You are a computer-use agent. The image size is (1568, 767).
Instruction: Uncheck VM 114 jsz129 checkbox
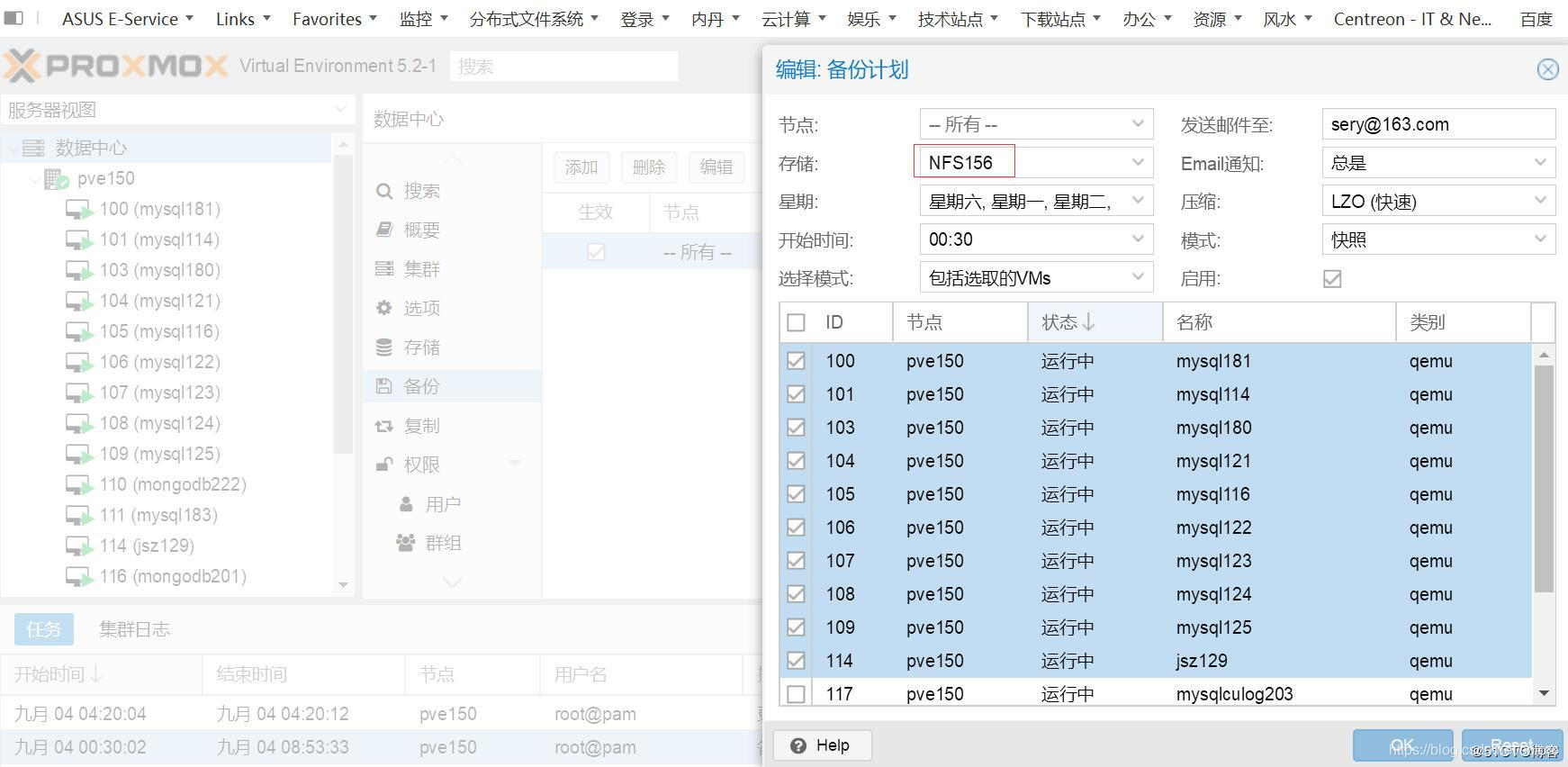tap(796, 661)
